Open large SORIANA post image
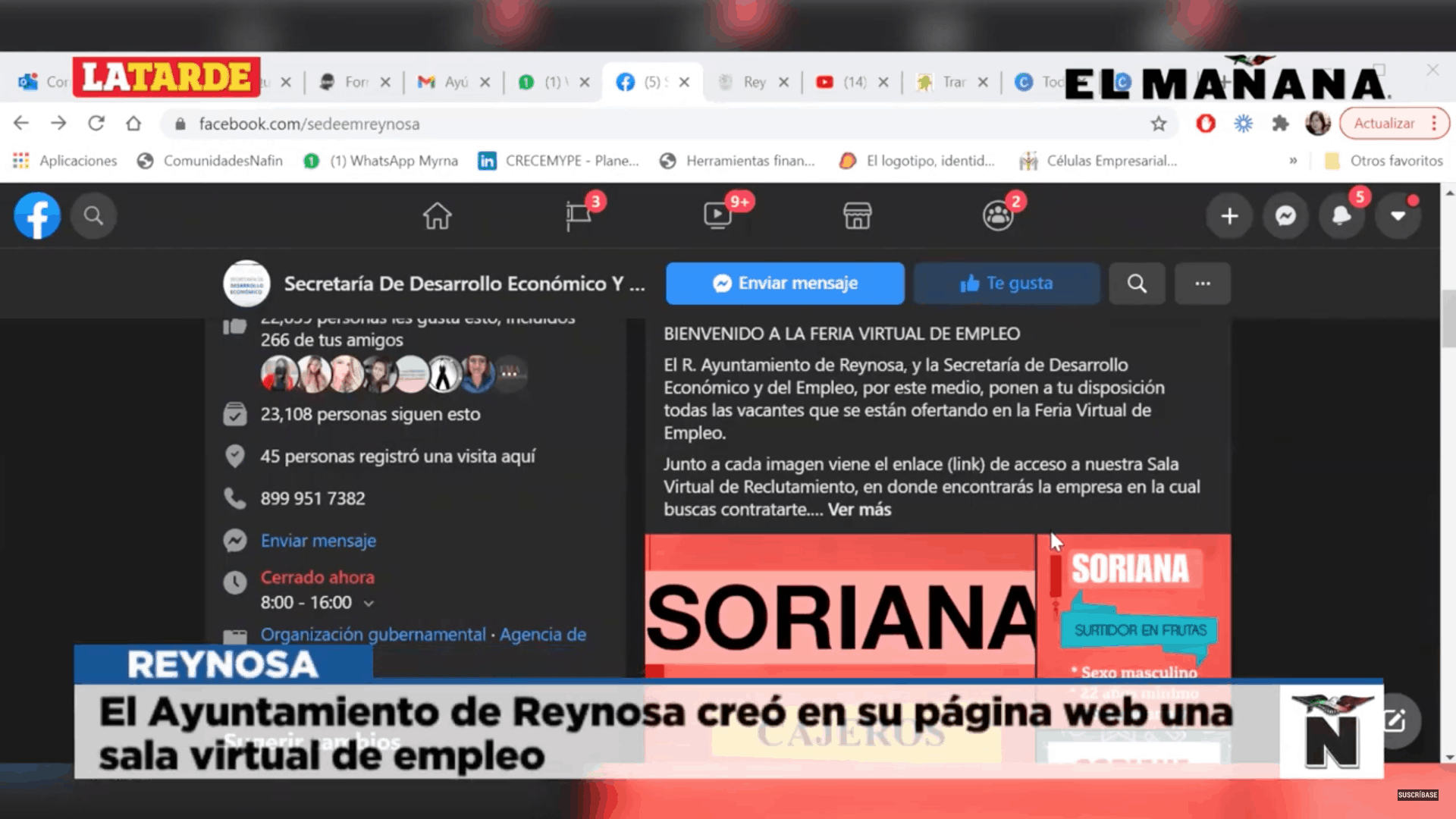The image size is (1456, 819). [x=839, y=606]
